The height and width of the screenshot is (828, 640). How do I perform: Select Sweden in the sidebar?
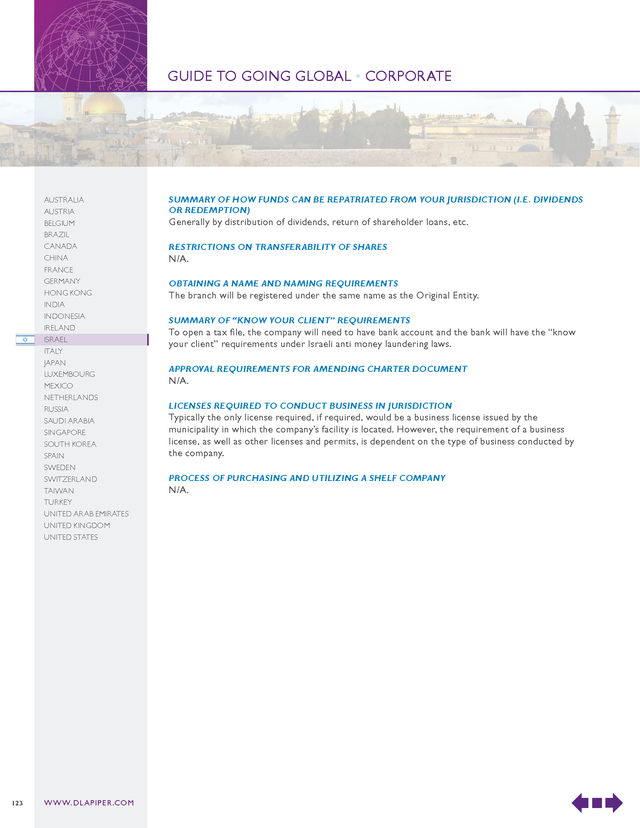60,467
